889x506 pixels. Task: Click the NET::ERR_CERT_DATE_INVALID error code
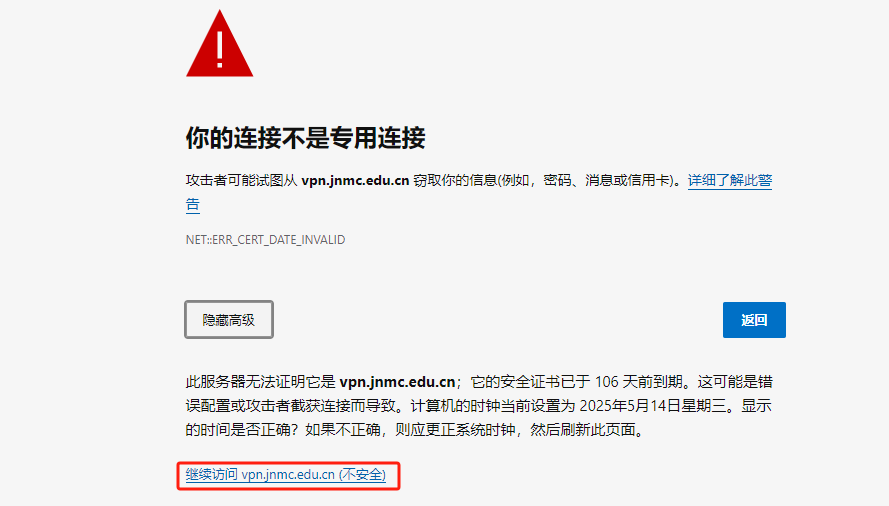(265, 240)
